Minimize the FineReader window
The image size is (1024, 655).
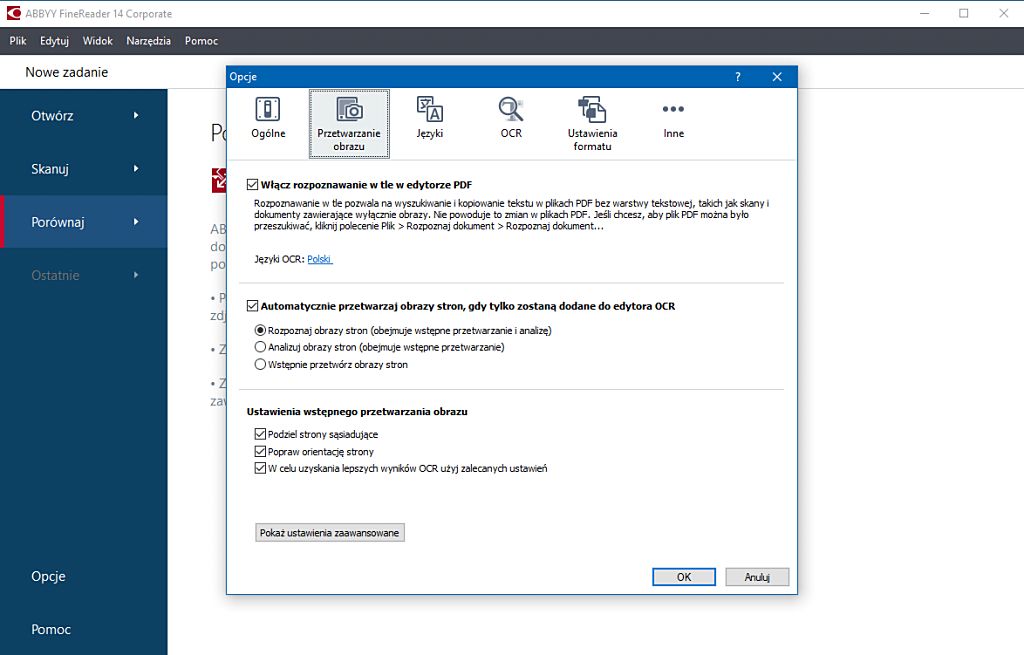tap(924, 13)
